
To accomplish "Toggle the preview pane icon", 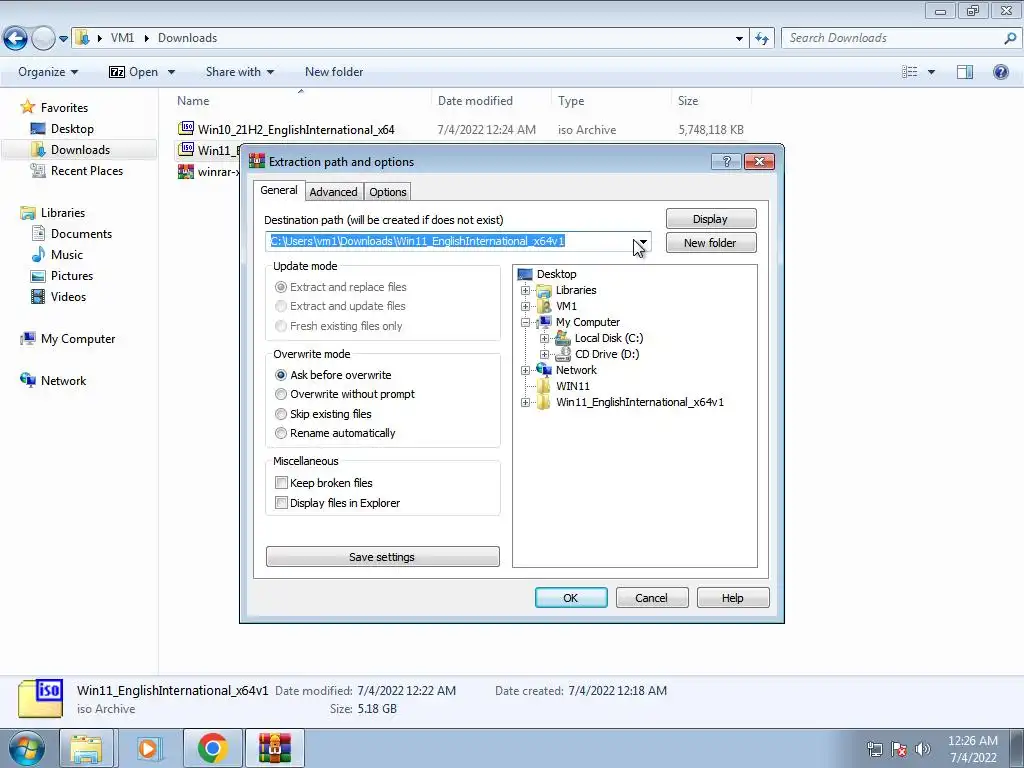I will (x=965, y=72).
